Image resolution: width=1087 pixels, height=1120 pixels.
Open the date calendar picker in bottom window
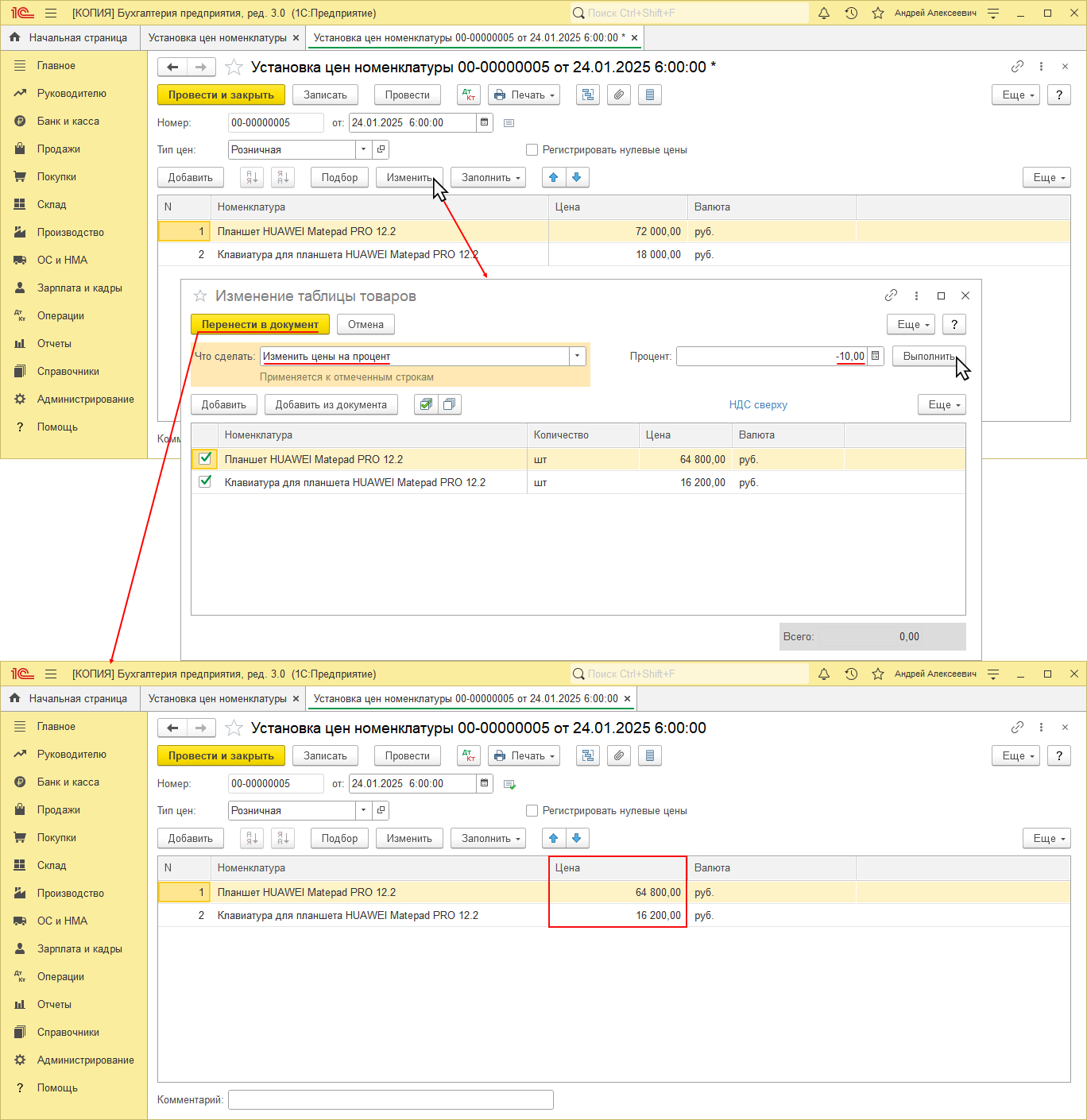485,783
